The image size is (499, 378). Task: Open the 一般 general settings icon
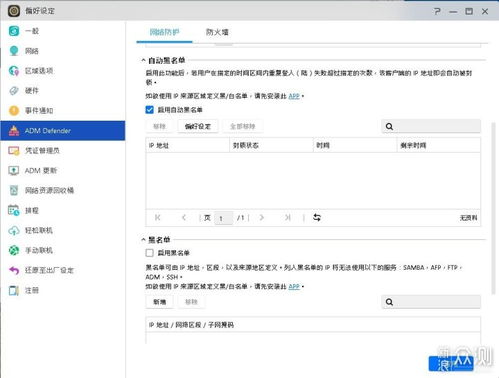pyautogui.click(x=14, y=31)
